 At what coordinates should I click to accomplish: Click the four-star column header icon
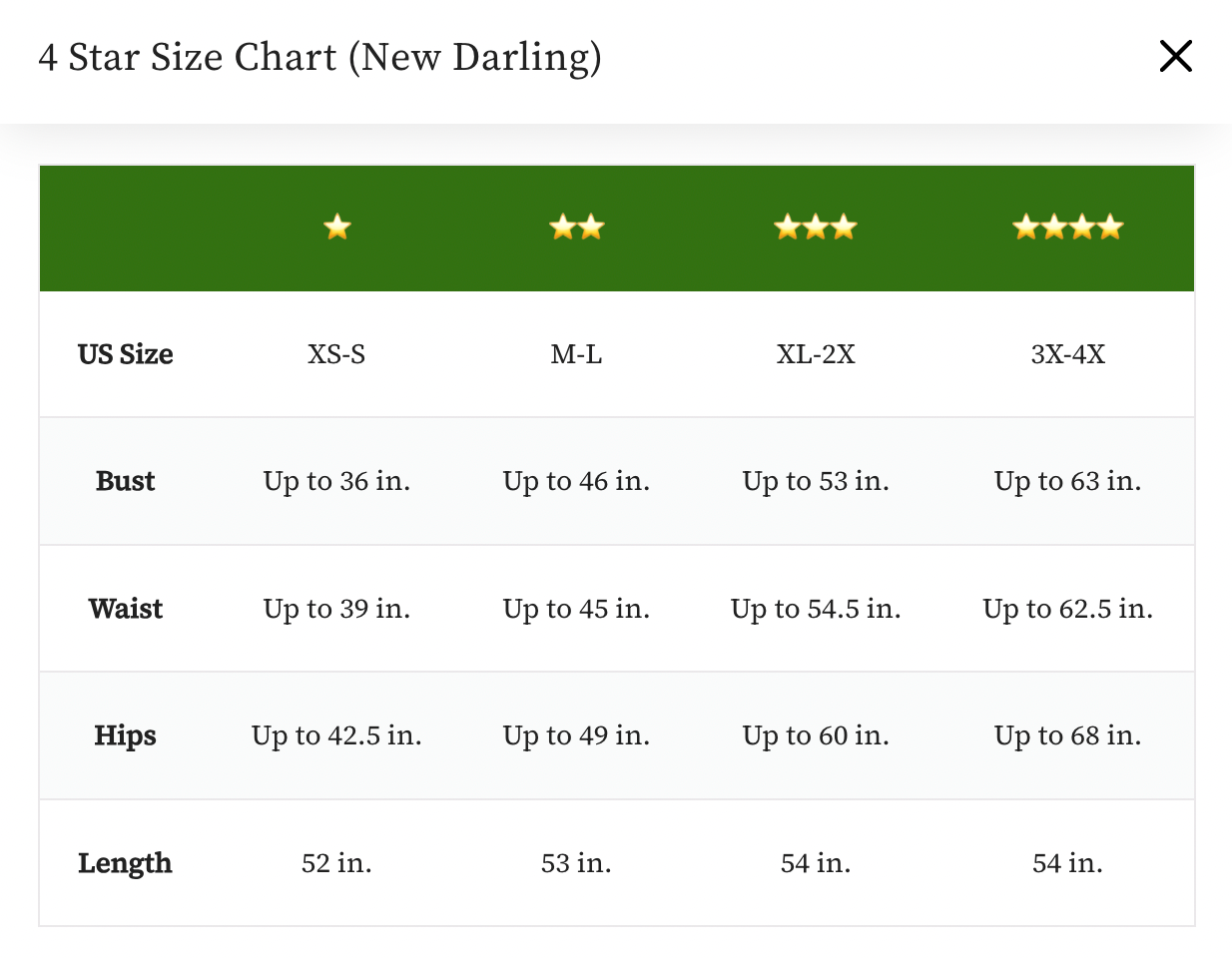click(1067, 228)
